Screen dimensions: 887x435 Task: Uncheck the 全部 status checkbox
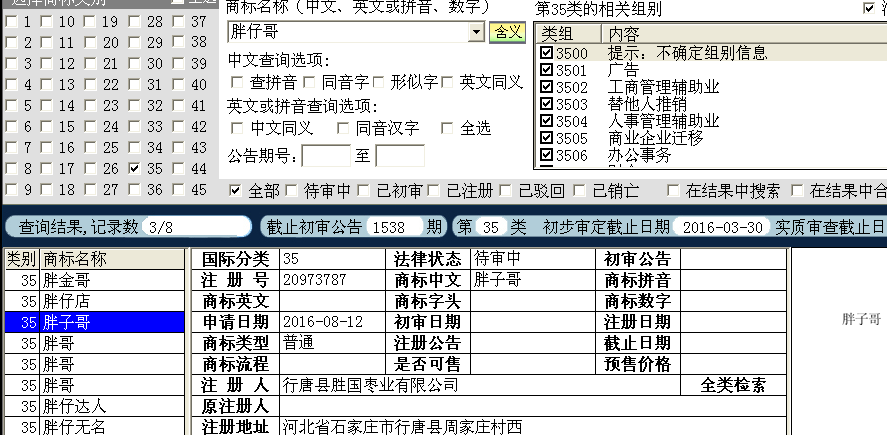[235, 191]
